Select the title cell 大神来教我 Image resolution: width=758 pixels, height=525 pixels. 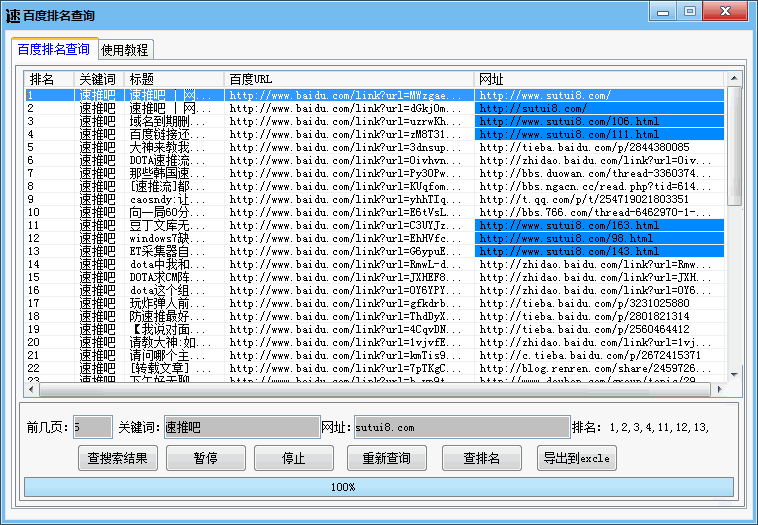pos(174,147)
